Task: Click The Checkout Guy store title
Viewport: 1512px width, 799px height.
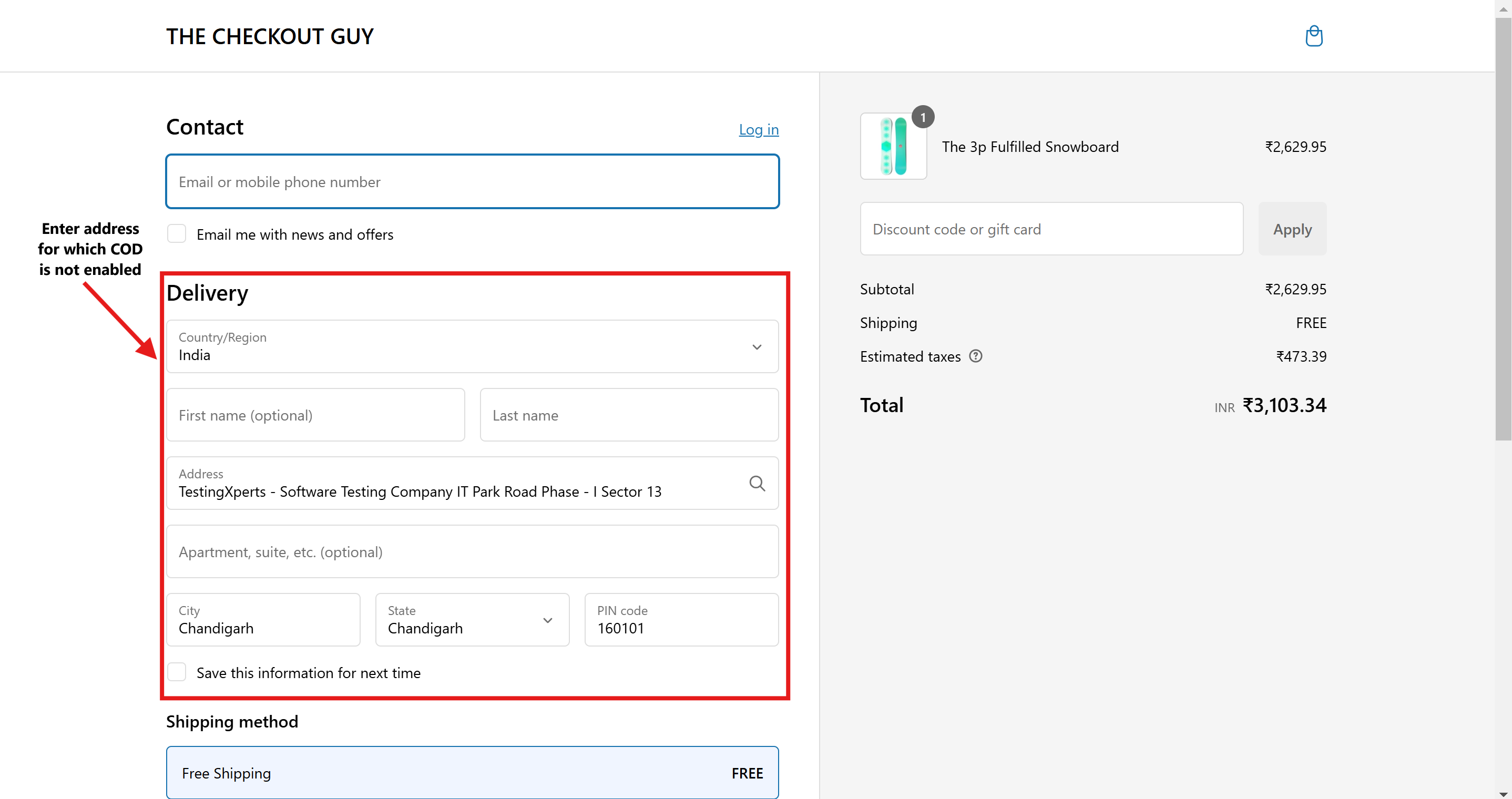Action: [x=269, y=36]
